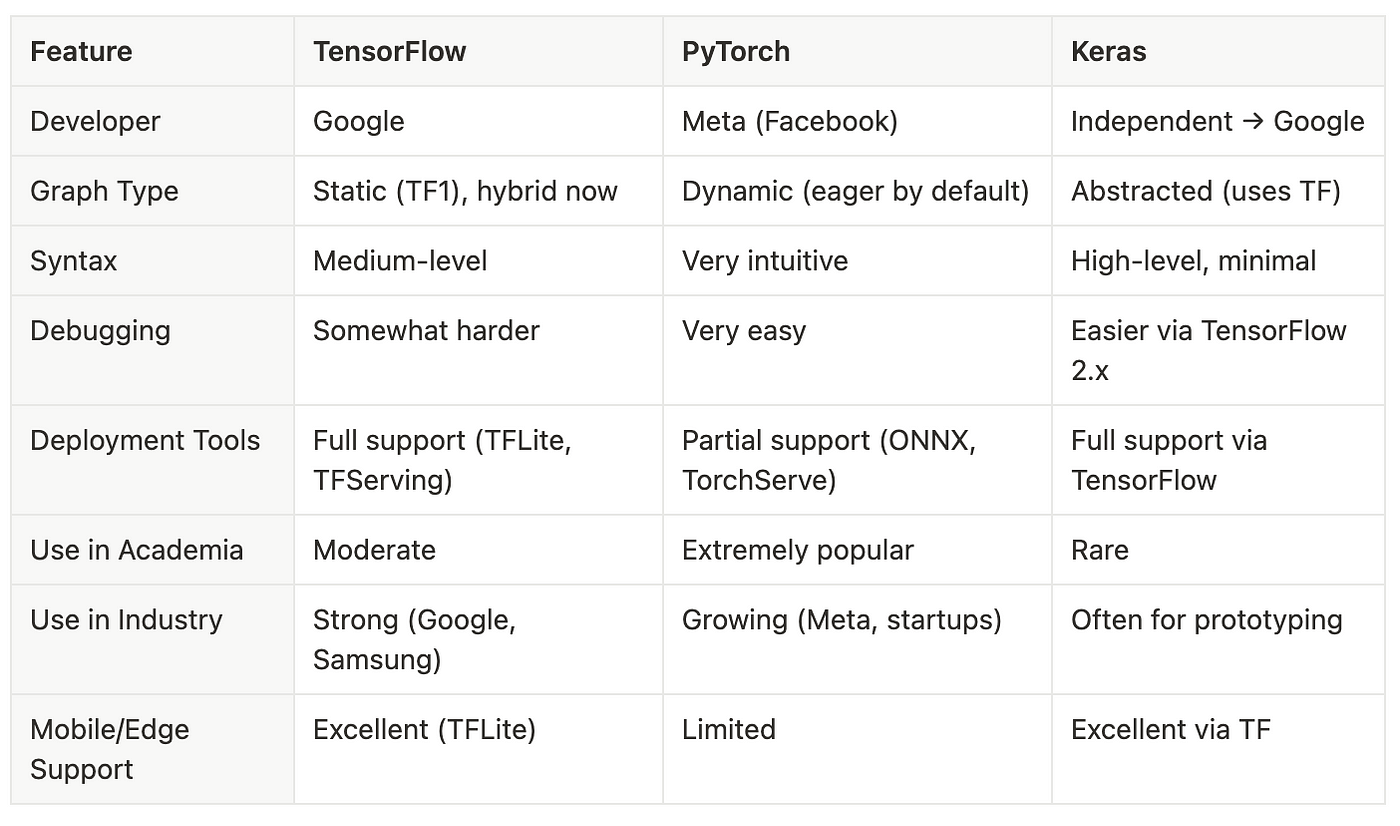Select the Somewhat harder debugging cell
This screenshot has width=1400, height=826.
pos(478,350)
